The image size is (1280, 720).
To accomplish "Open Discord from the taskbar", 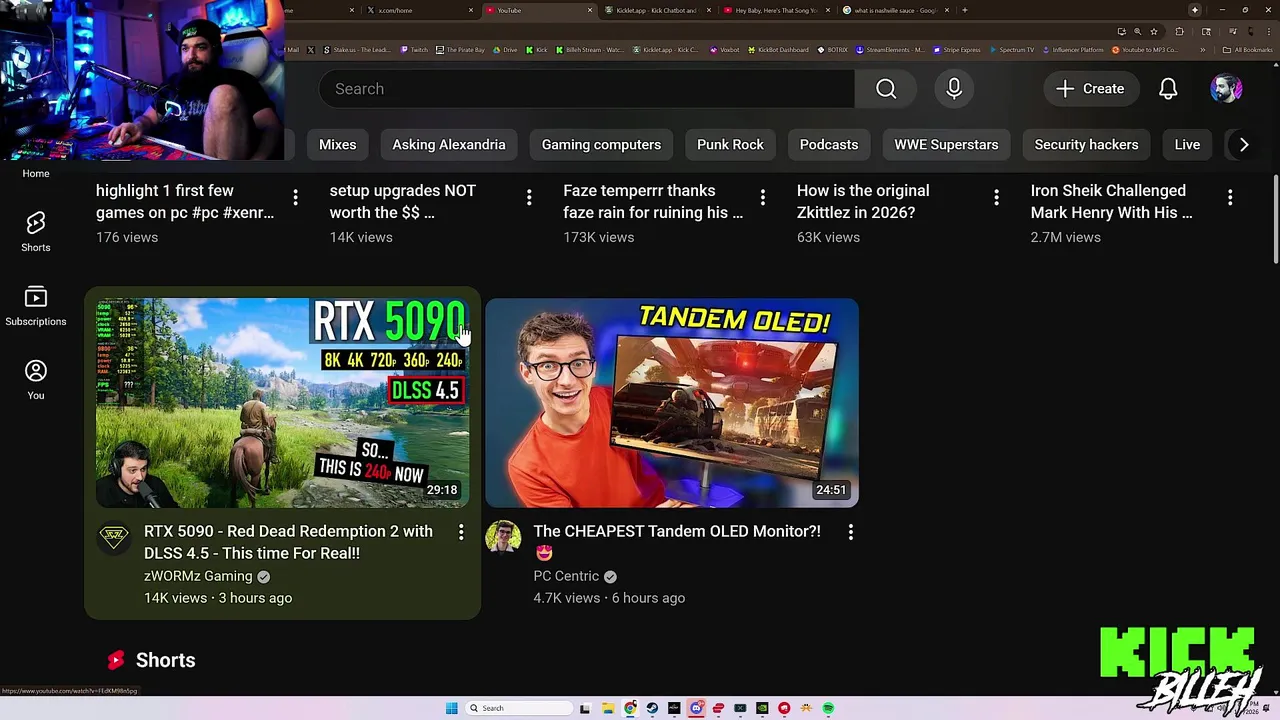I will point(696,708).
